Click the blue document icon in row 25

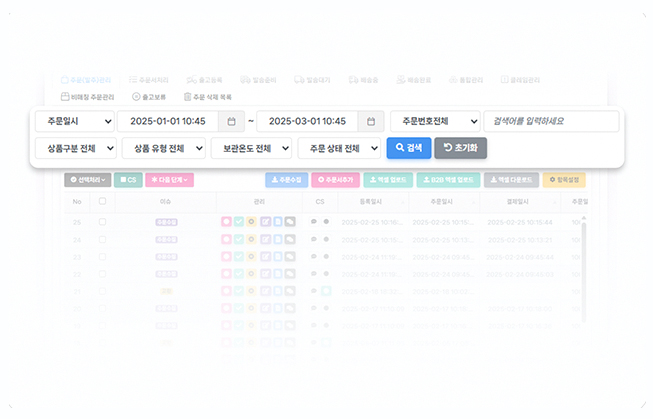point(278,222)
